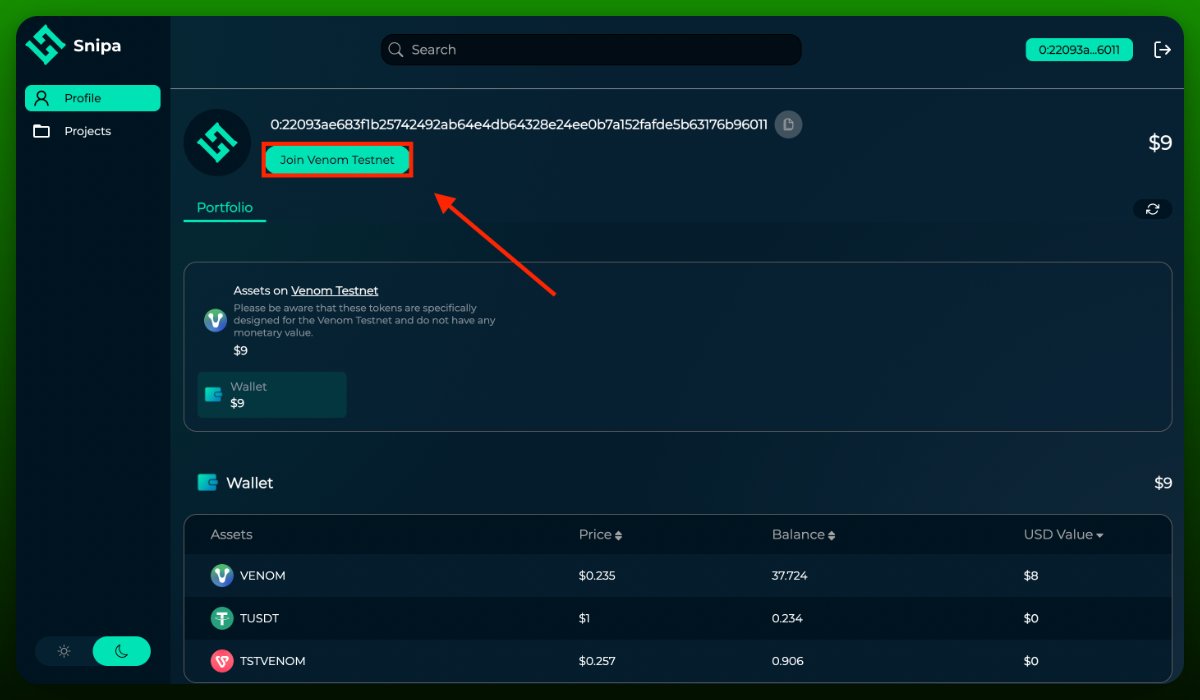Screen dimensions: 1200x700
Task: Click the VENOM USD value $8
Action: point(1032,576)
